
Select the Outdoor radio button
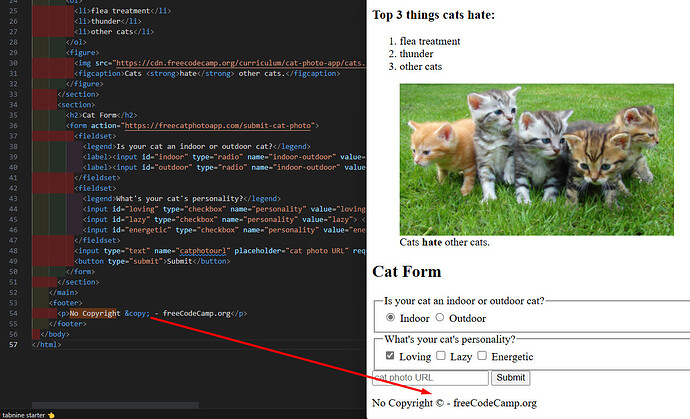[x=440, y=317]
